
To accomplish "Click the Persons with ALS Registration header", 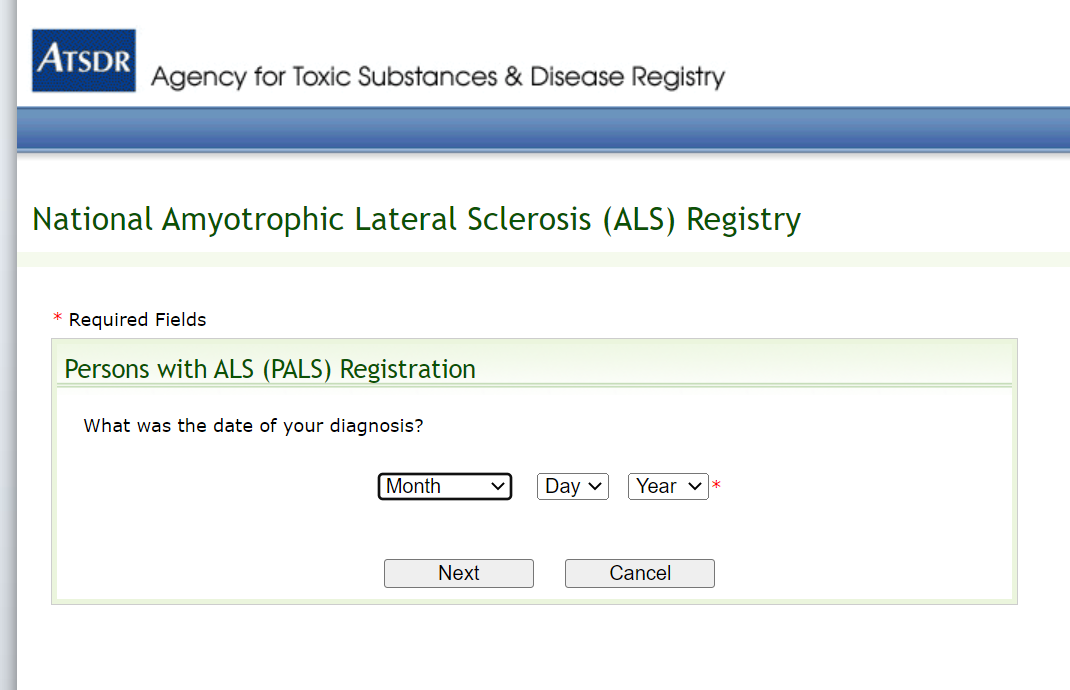I will [270, 369].
